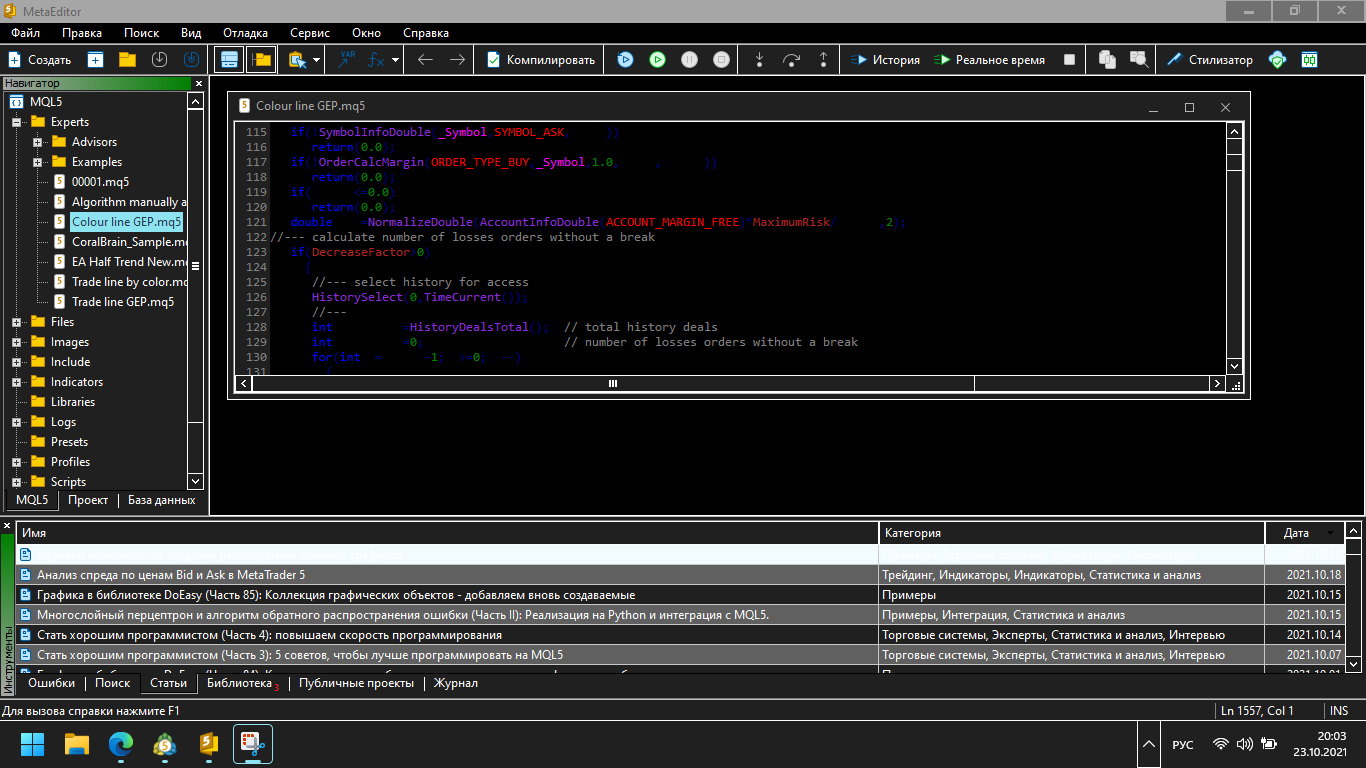Screen dimensions: 1366x768
Task: Toggle the Navigator panel toolbar button
Action: pos(230,60)
